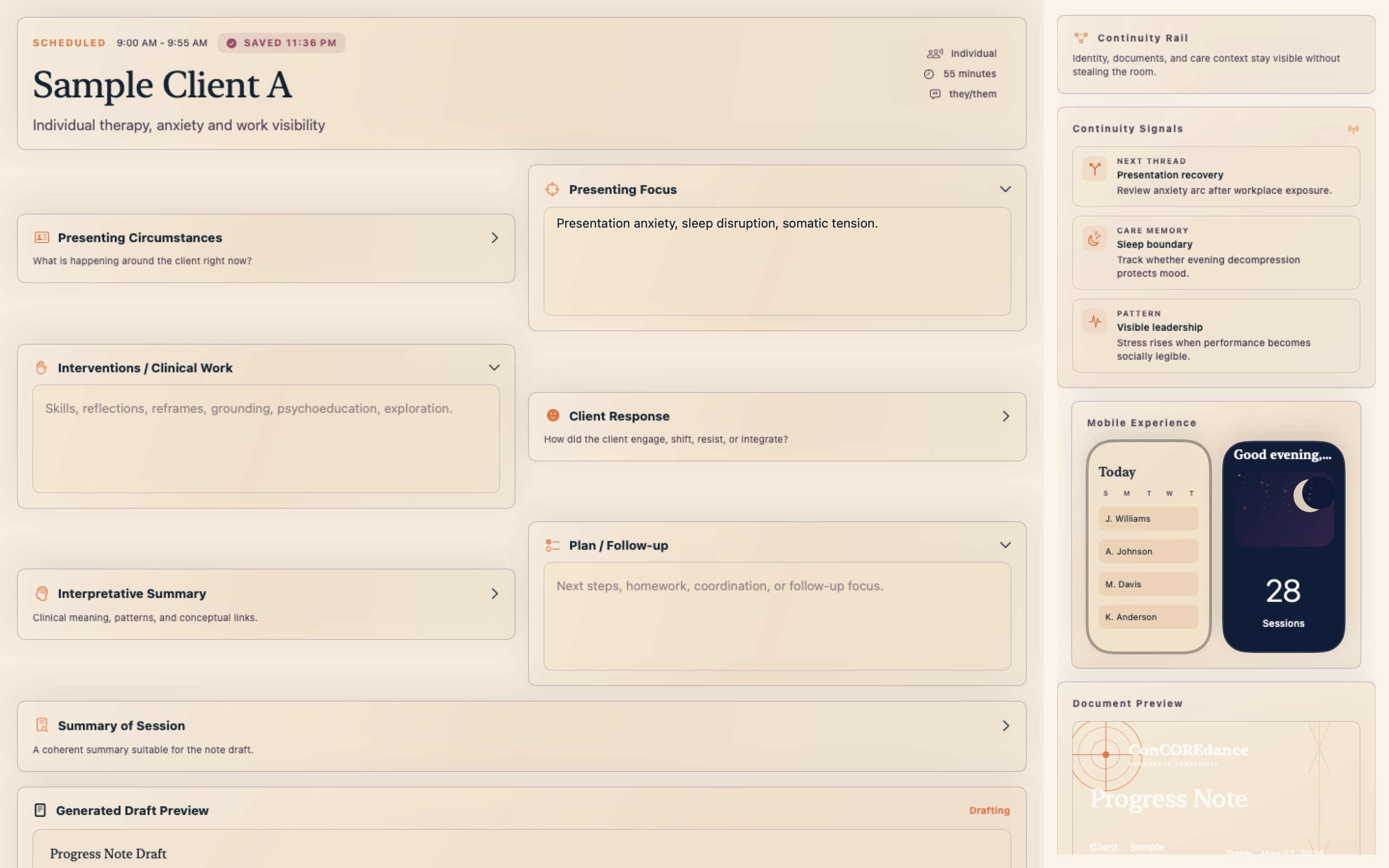The image size is (1389, 868).
Task: Click the Sample Client A heading
Action: tap(163, 85)
